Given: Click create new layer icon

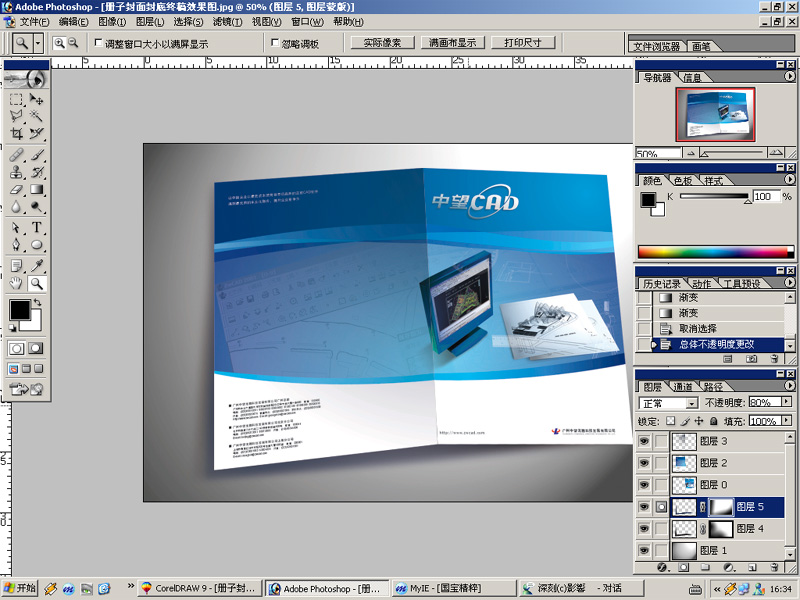Looking at the screenshot, I should tap(752, 567).
